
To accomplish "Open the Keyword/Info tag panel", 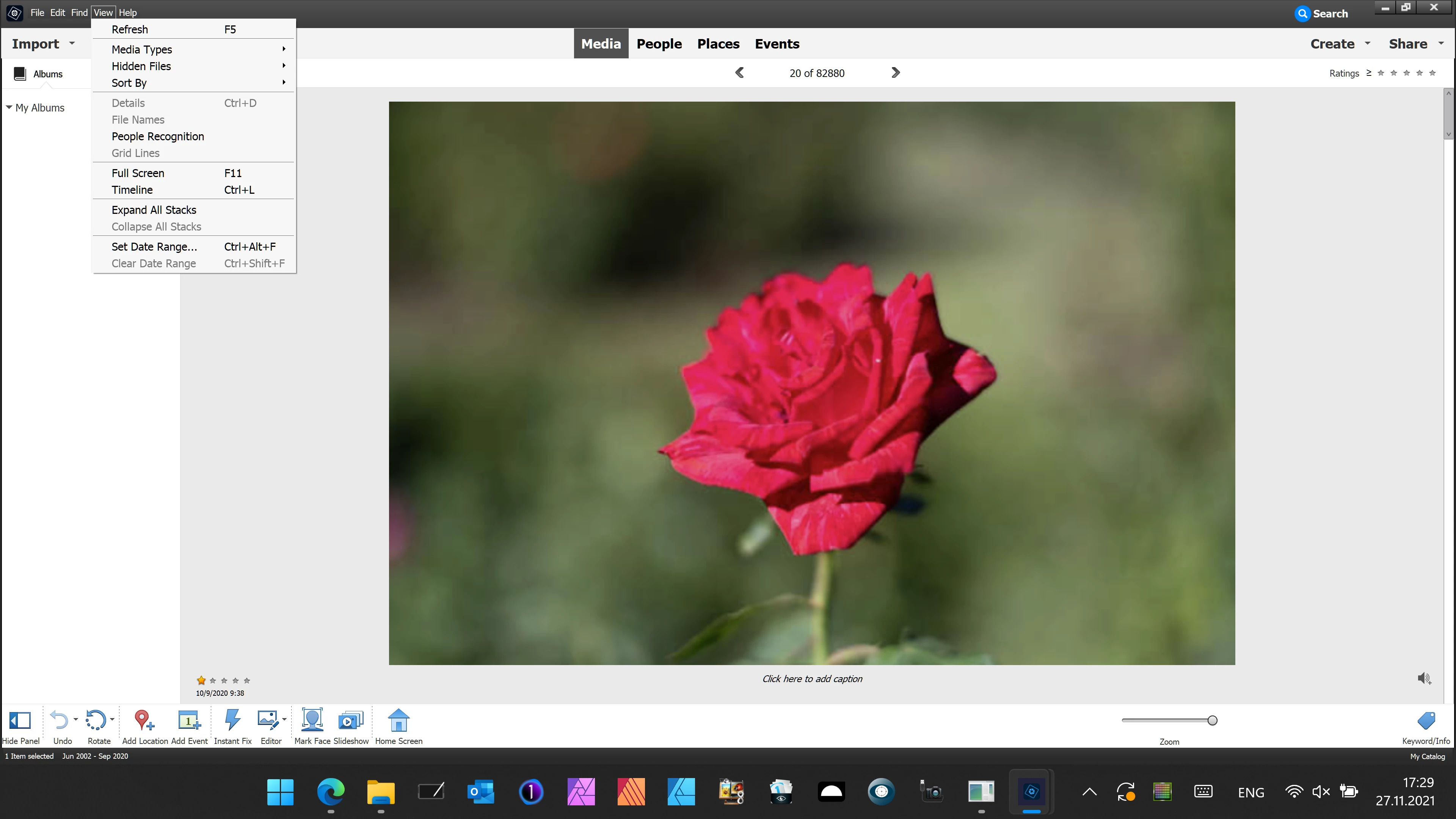I will point(1426,720).
